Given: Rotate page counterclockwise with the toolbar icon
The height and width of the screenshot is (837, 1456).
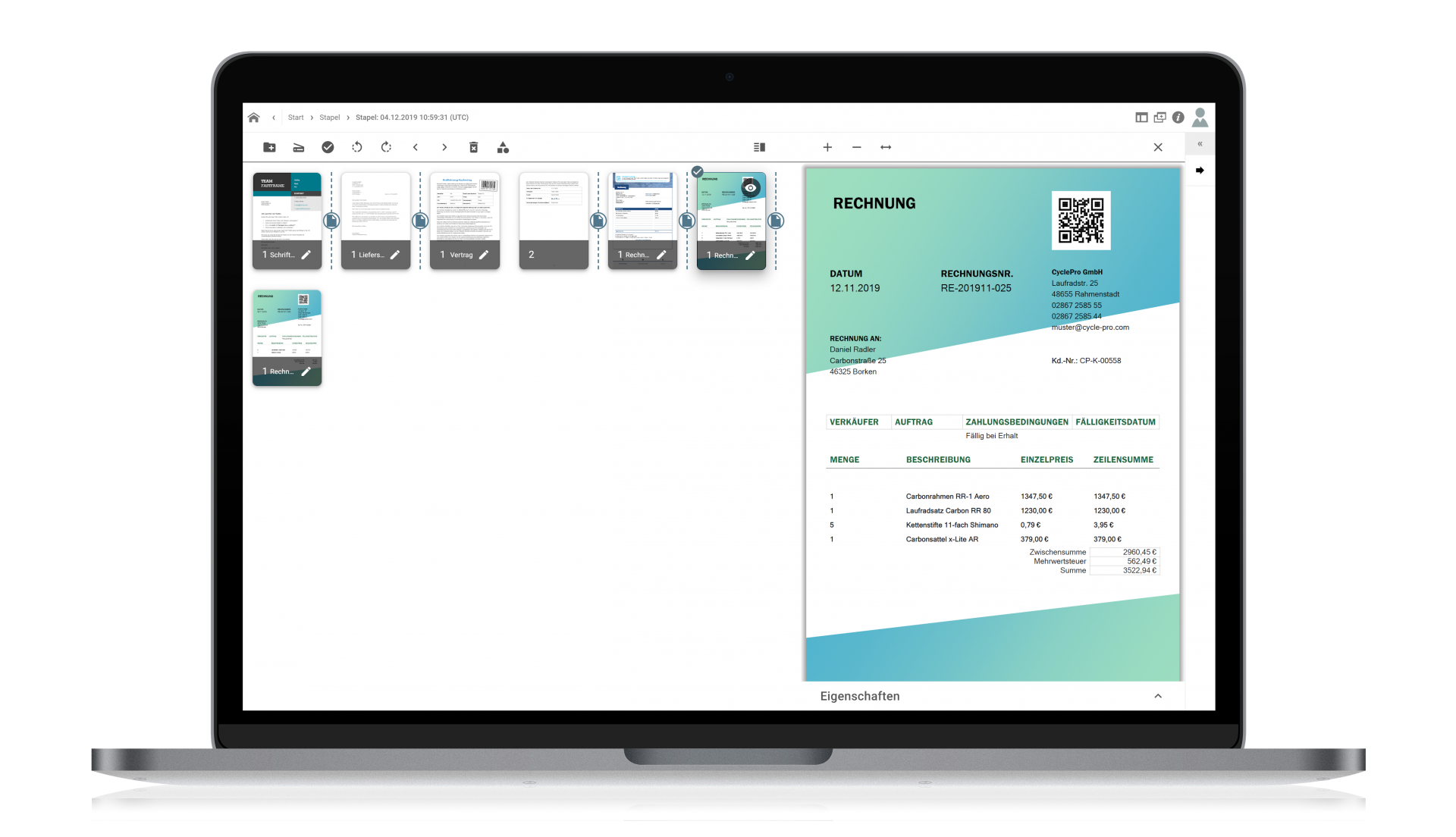Looking at the screenshot, I should tap(357, 147).
